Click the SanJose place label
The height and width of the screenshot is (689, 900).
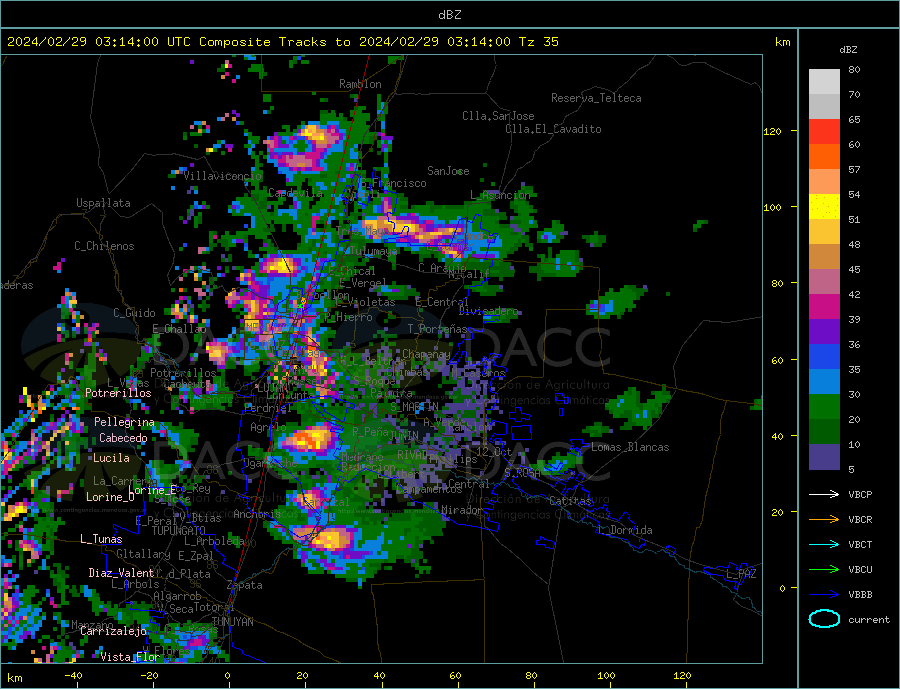(x=448, y=171)
